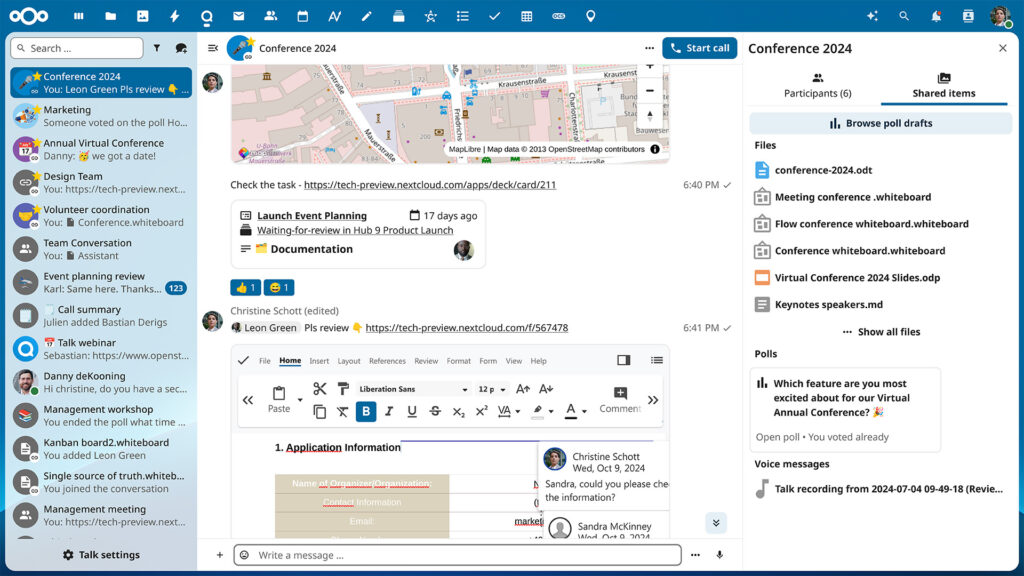1024x576 pixels.
Task: Open the Calendar app icon
Action: 303,16
